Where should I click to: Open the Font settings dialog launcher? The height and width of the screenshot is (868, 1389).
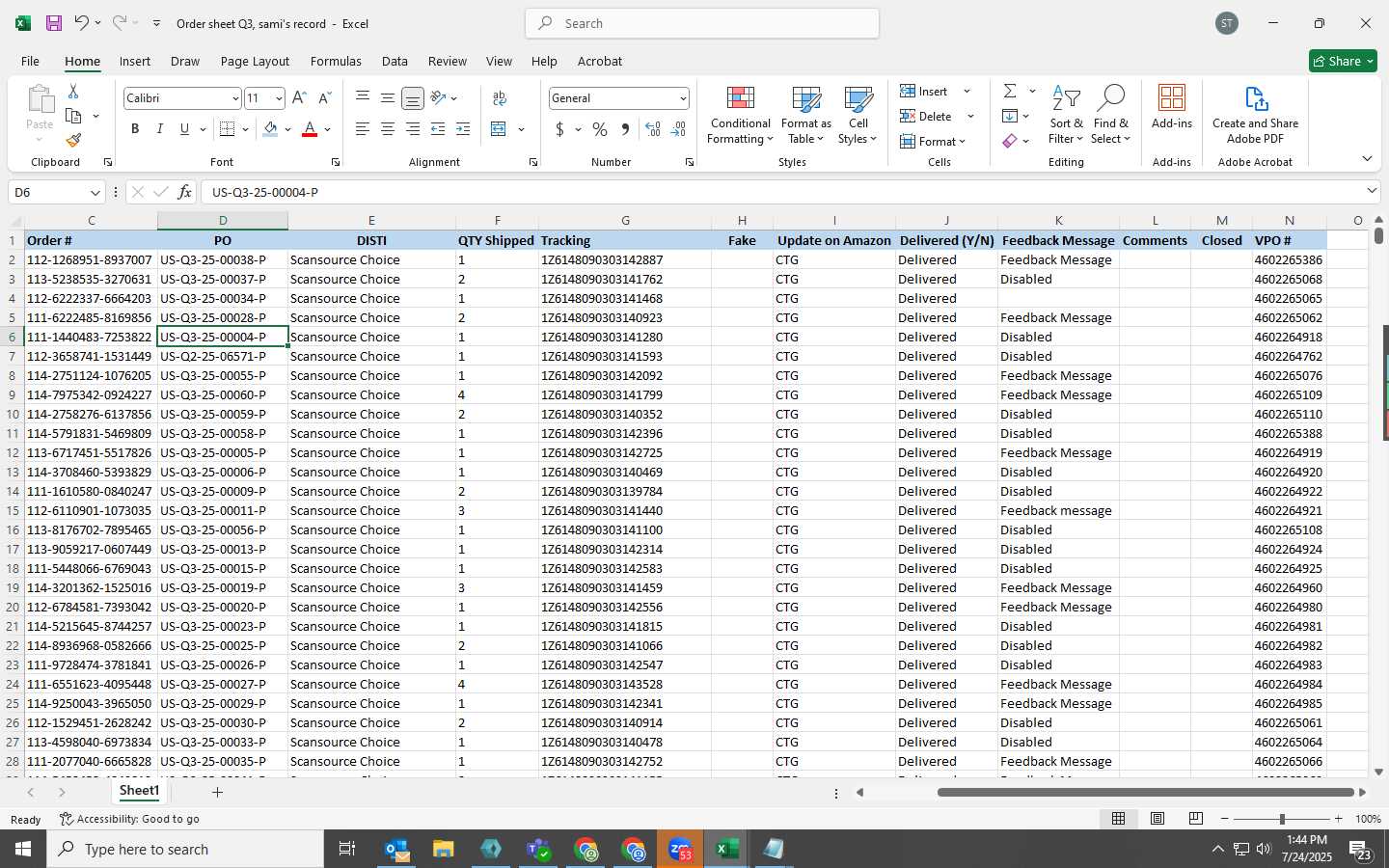(336, 162)
